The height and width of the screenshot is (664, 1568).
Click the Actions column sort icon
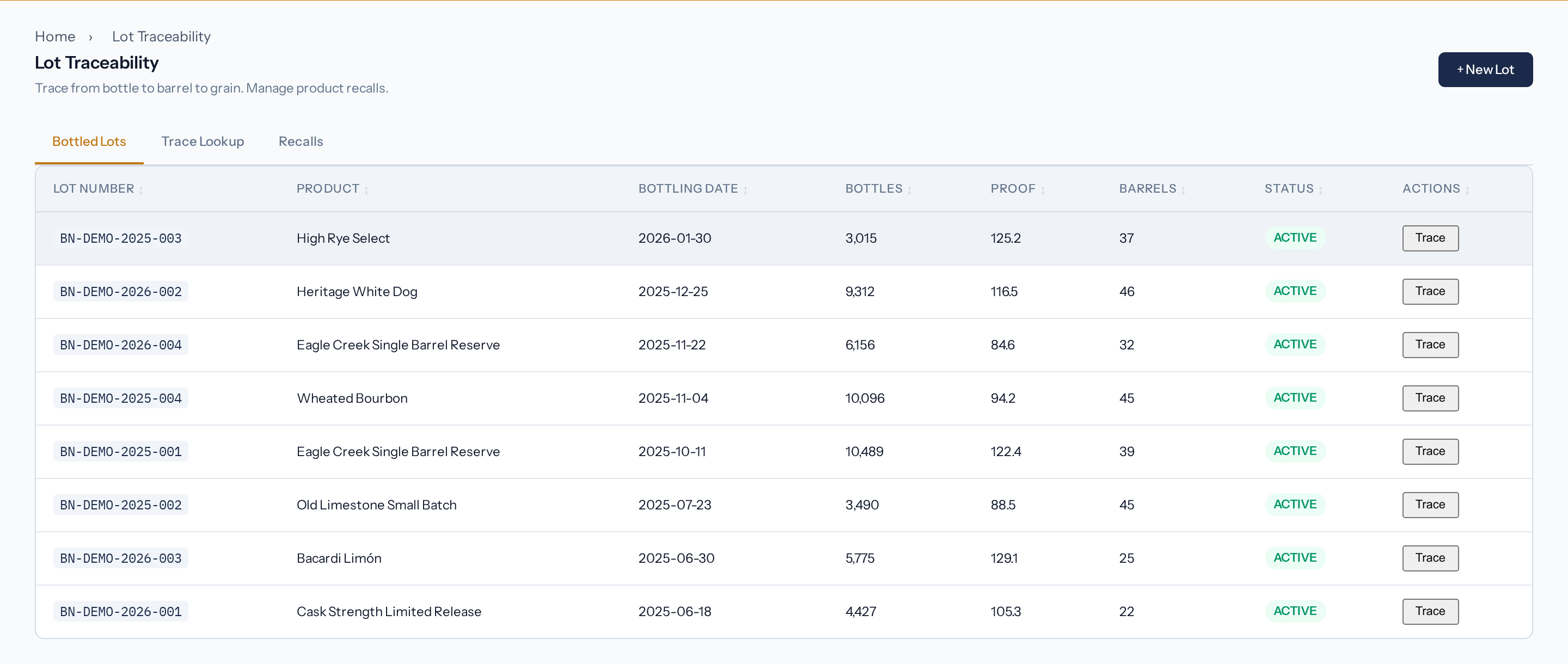[x=1467, y=190]
